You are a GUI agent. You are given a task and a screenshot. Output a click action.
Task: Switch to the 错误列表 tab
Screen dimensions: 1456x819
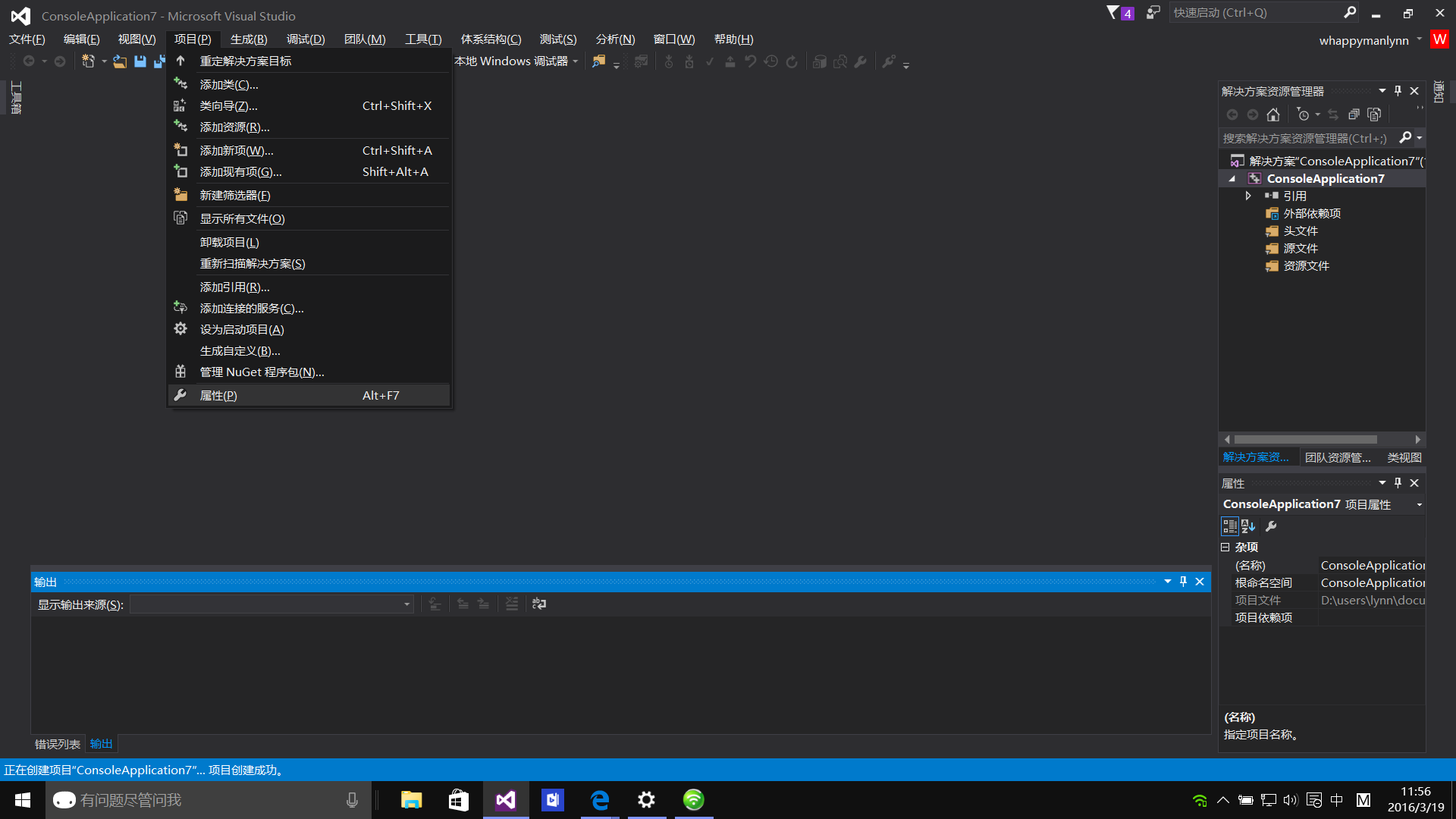(x=58, y=744)
